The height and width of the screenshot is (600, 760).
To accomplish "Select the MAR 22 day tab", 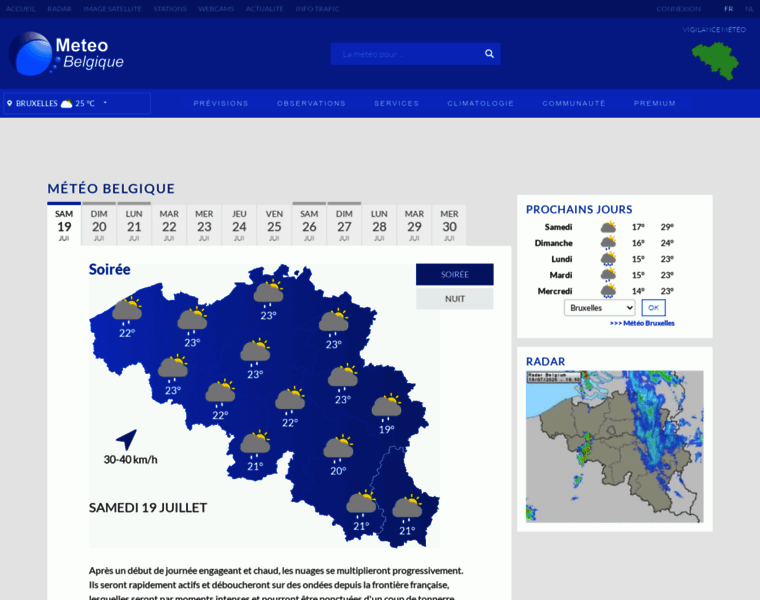I will click(x=169, y=225).
